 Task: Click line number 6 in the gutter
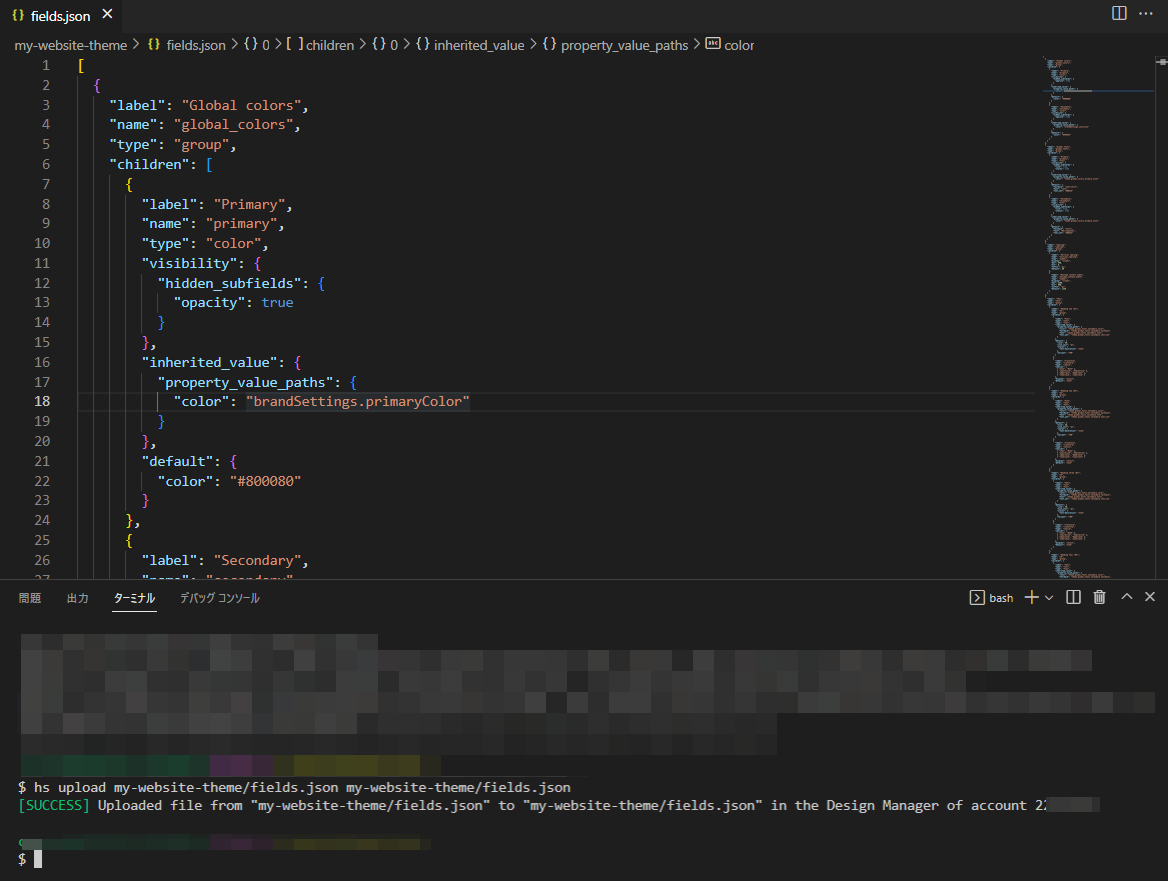click(45, 165)
